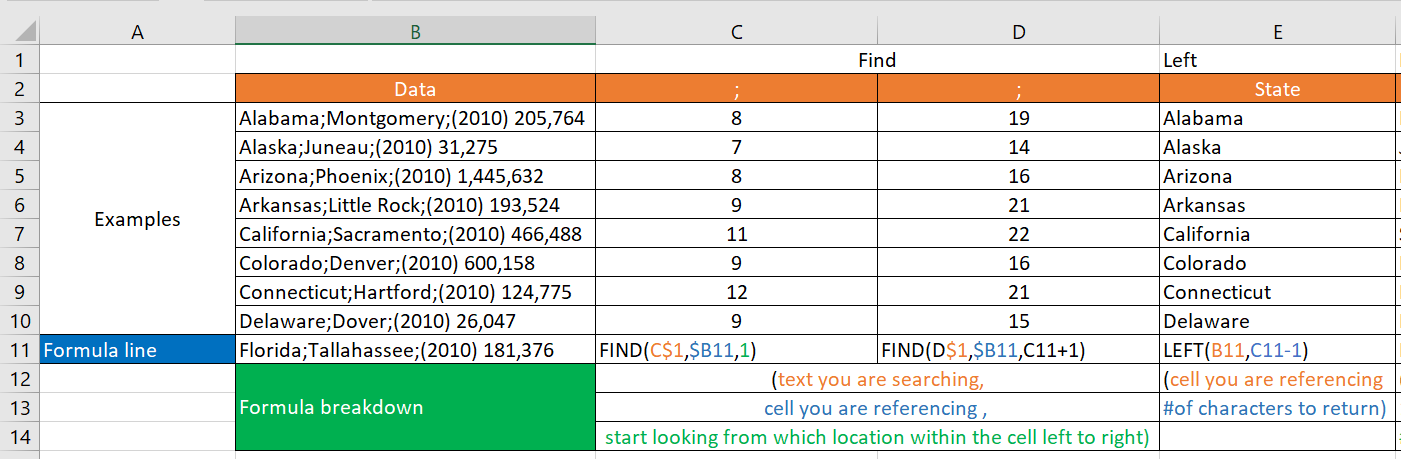Select row 11 header
The width and height of the screenshot is (1401, 459).
tap(19, 350)
